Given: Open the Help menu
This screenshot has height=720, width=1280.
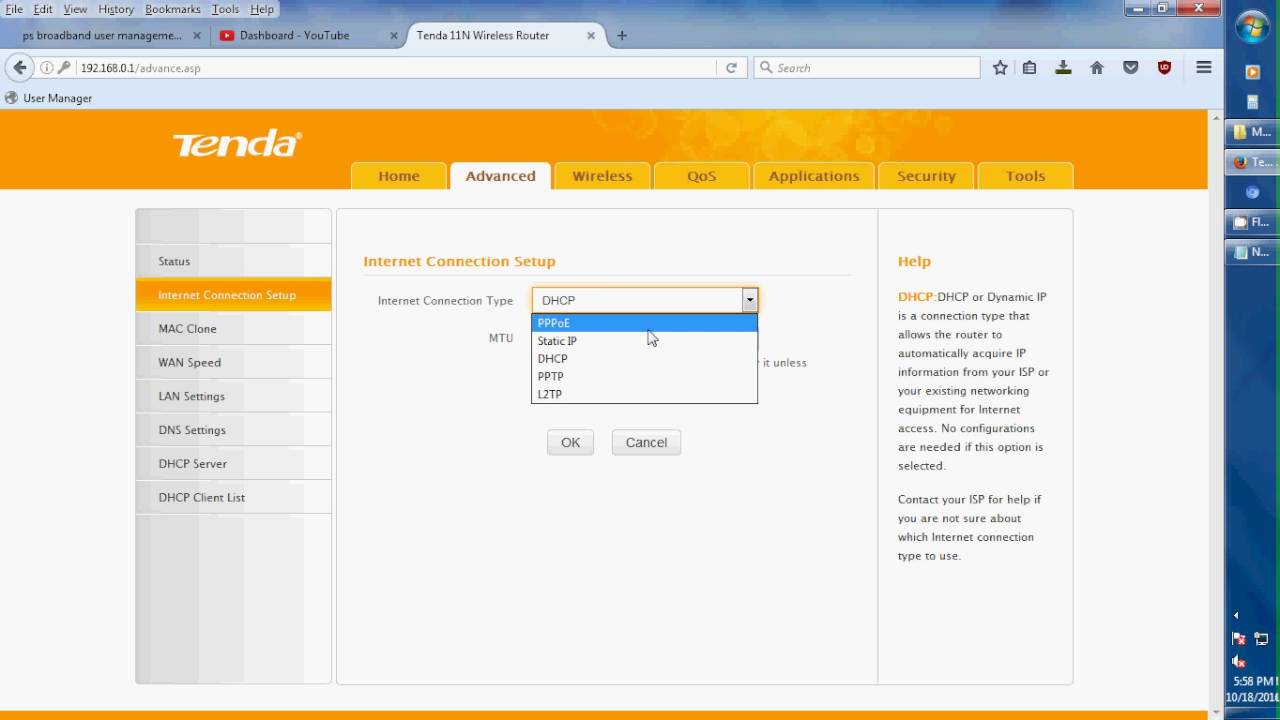Looking at the screenshot, I should 262,9.
